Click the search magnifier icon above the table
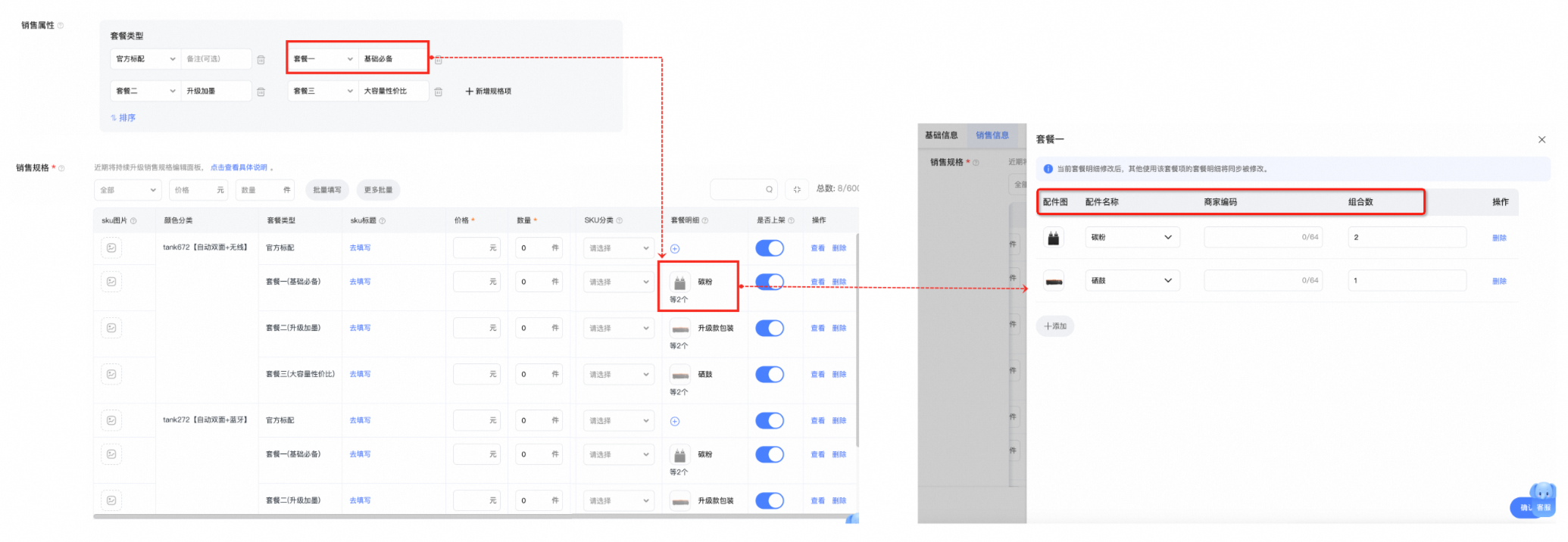This screenshot has width=1568, height=542. point(769,190)
